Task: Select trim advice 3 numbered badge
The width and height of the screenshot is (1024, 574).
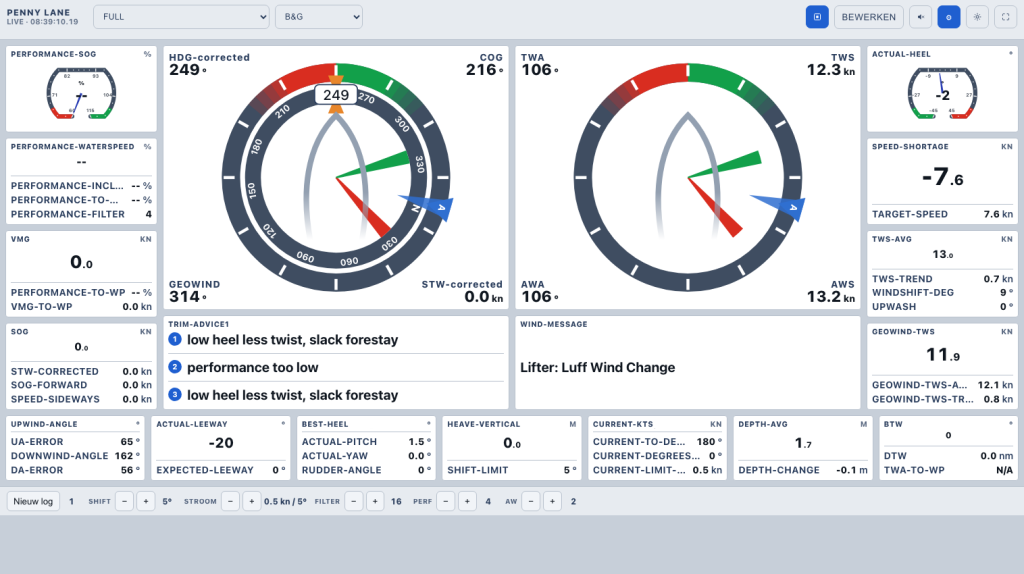Action: point(175,394)
